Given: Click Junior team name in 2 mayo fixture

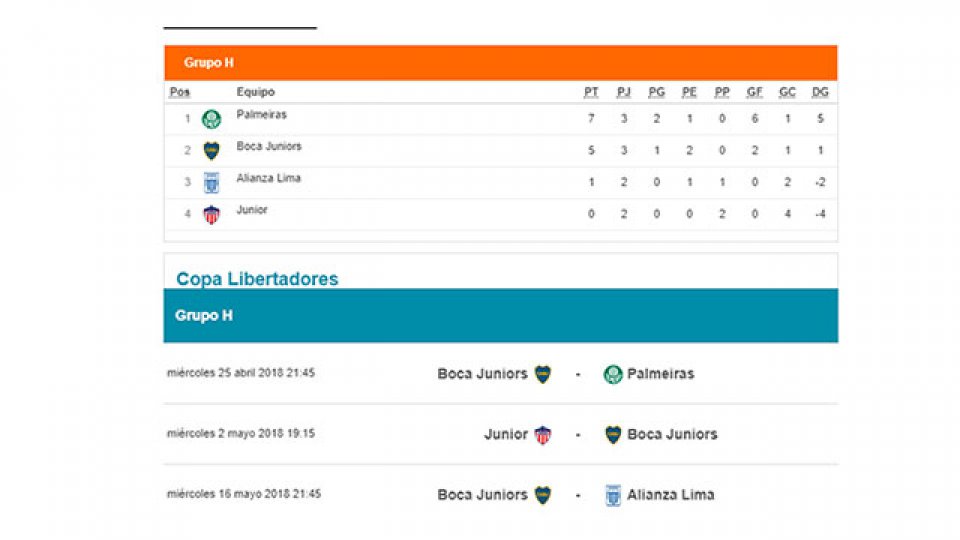Looking at the screenshot, I should [505, 434].
